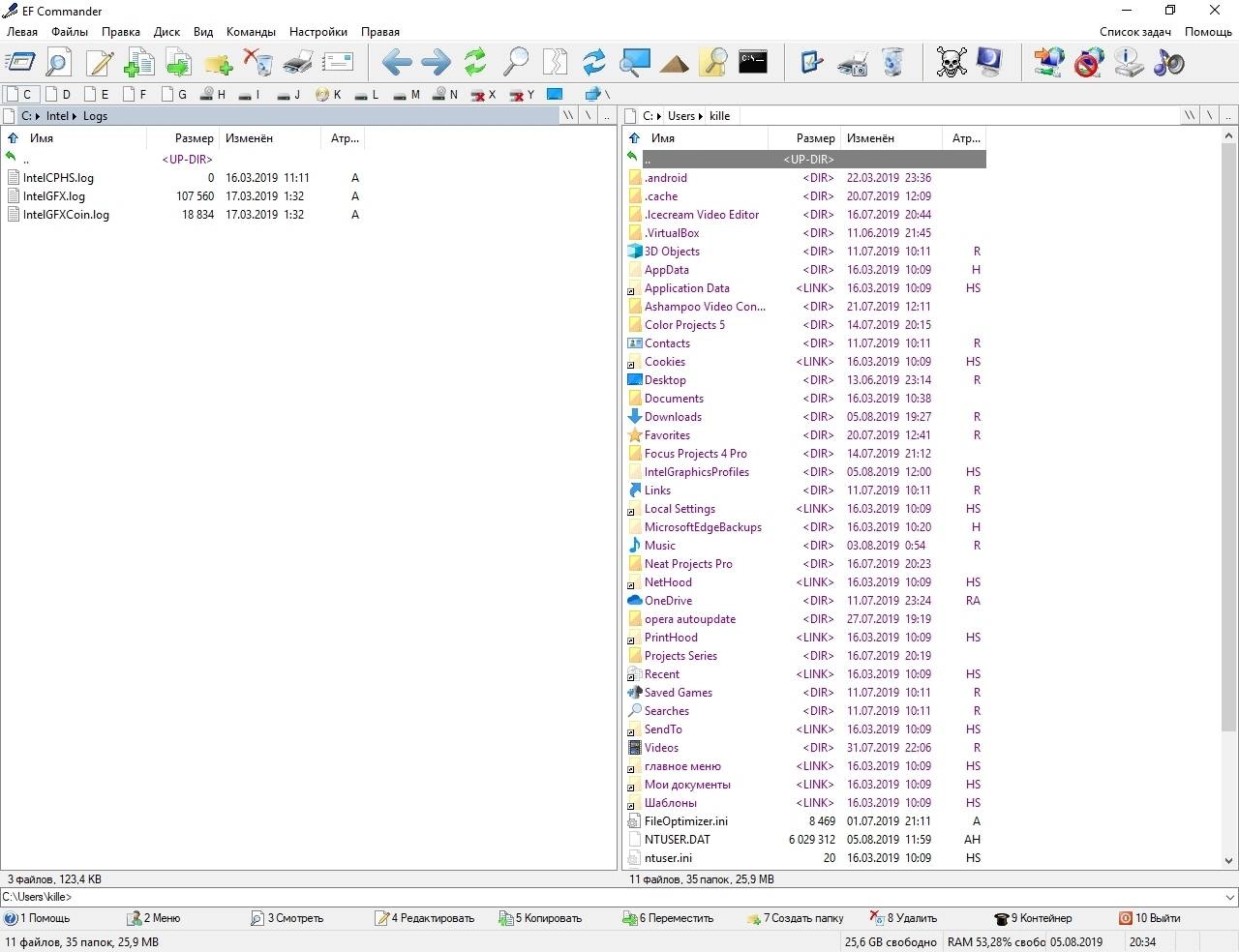Open the Файлы menu
Image resolution: width=1239 pixels, height=952 pixels.
pyautogui.click(x=70, y=32)
